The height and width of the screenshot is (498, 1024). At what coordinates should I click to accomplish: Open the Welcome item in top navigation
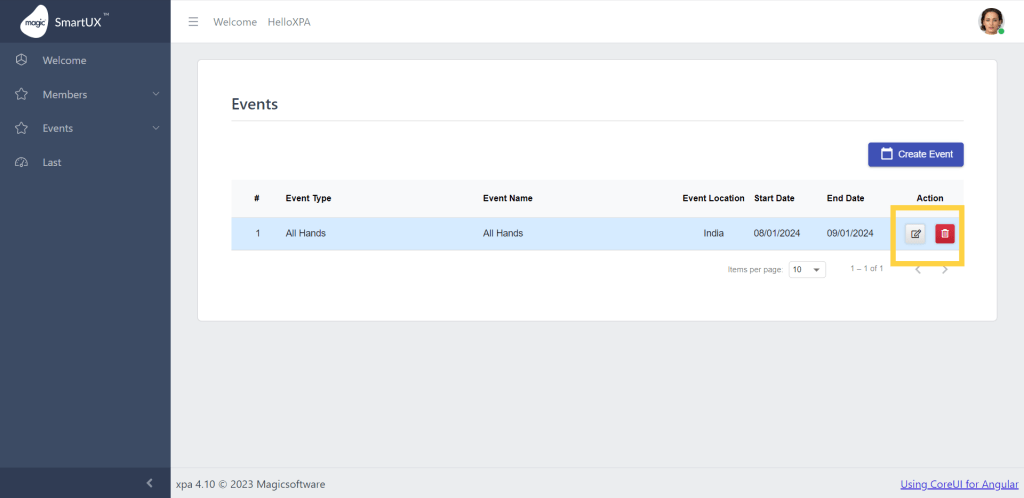tap(235, 22)
